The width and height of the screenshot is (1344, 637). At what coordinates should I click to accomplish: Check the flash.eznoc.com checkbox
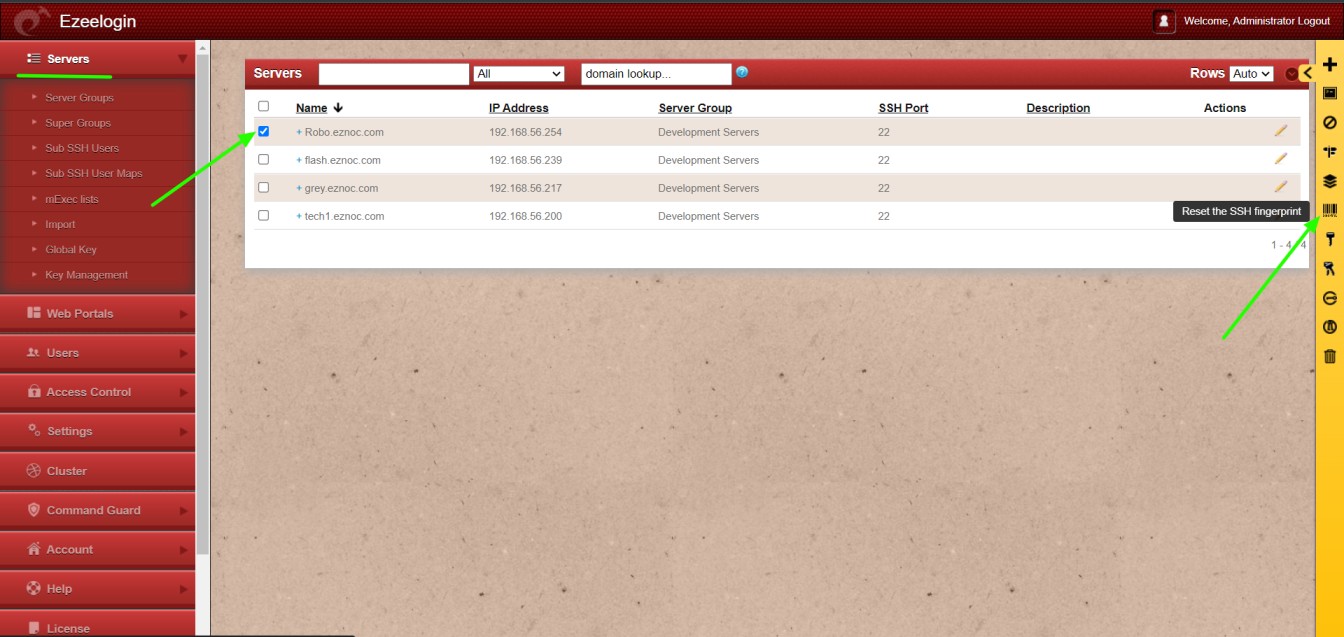[x=264, y=159]
